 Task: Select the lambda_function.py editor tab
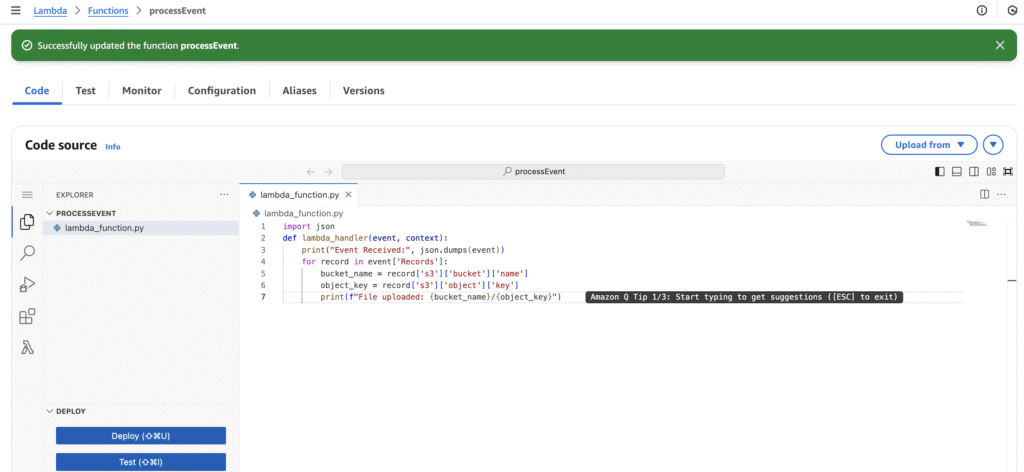[x=298, y=195]
